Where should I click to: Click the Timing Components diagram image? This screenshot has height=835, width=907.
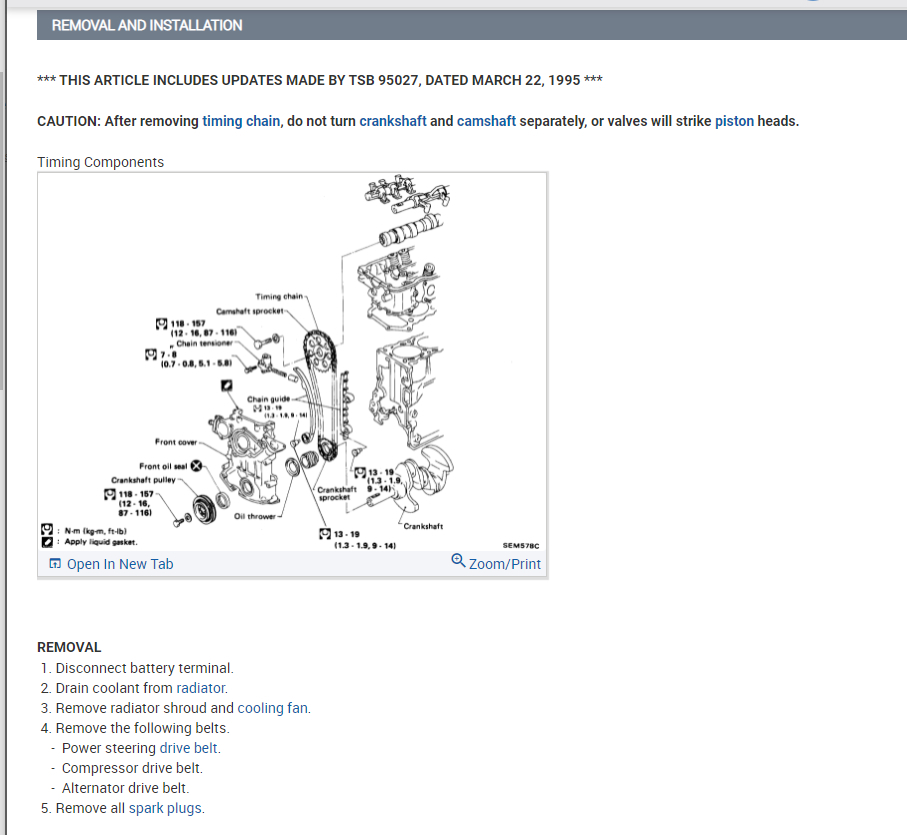292,361
